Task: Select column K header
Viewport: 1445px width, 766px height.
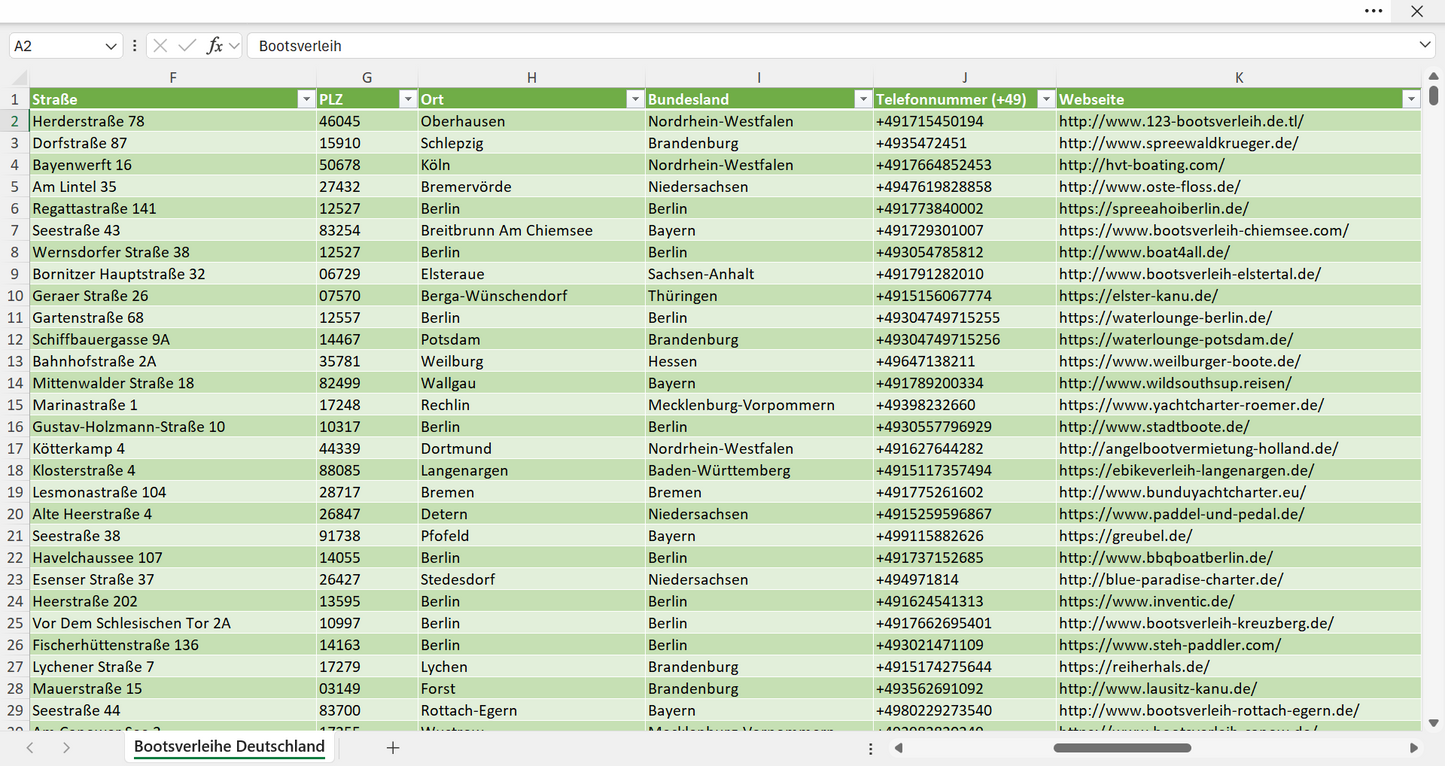Action: (1239, 78)
